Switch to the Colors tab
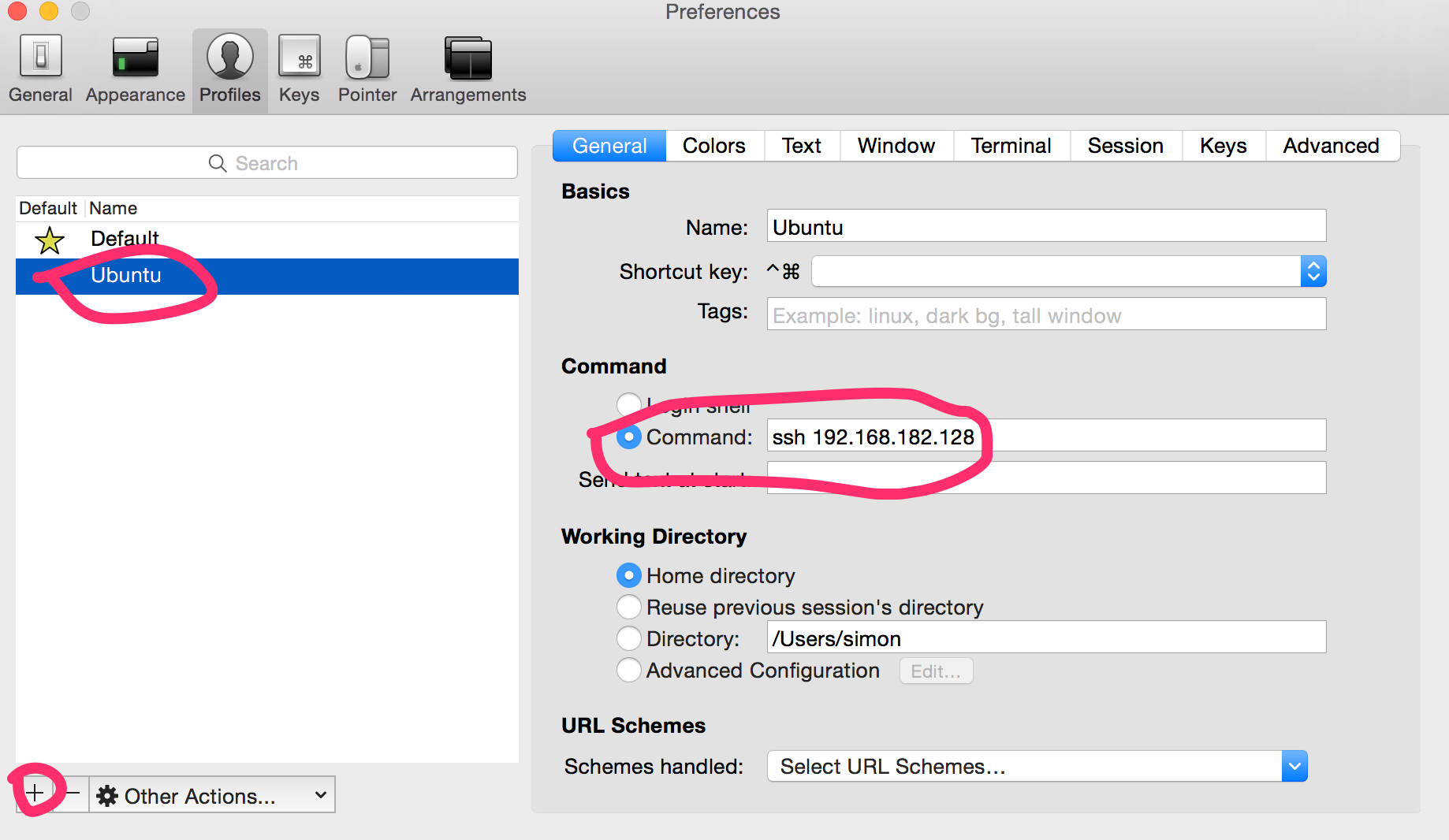 coord(714,146)
